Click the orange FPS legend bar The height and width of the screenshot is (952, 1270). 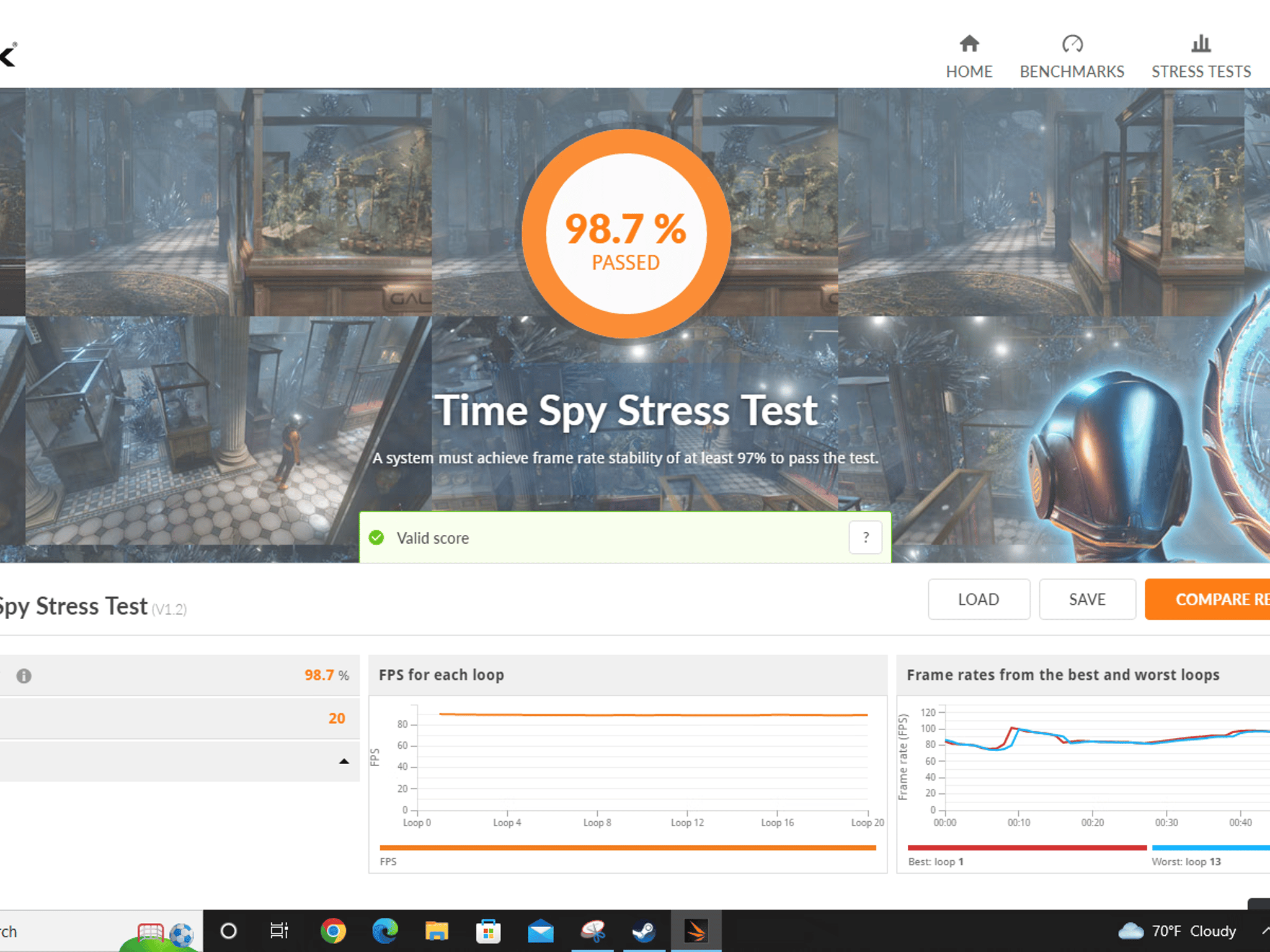pos(628,847)
